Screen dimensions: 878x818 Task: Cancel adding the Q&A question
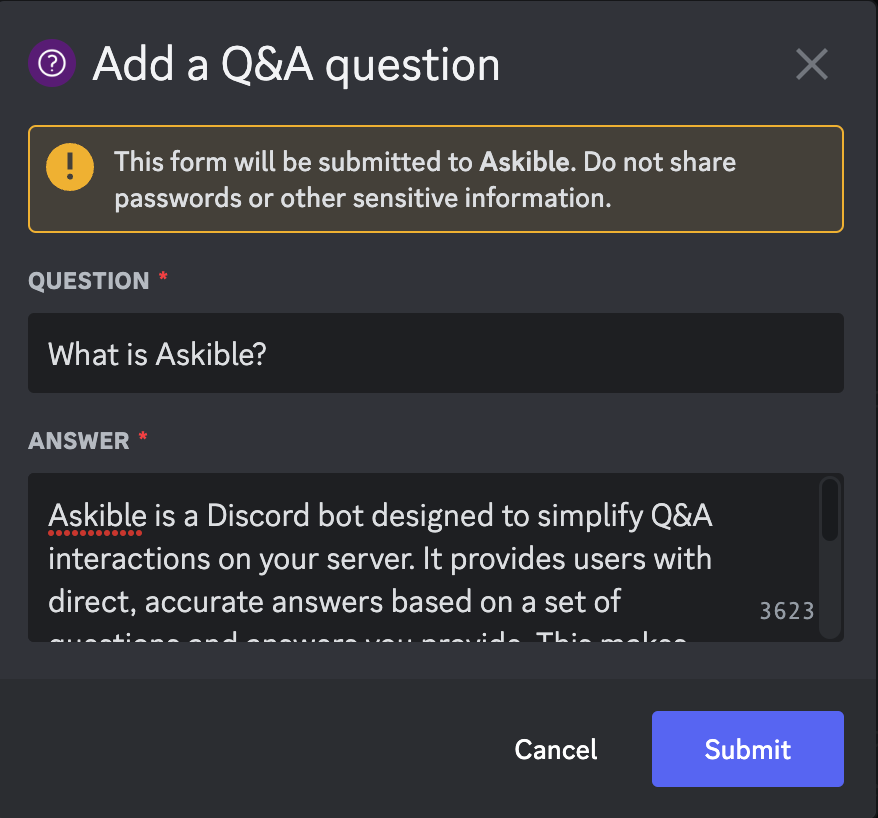[x=555, y=749]
